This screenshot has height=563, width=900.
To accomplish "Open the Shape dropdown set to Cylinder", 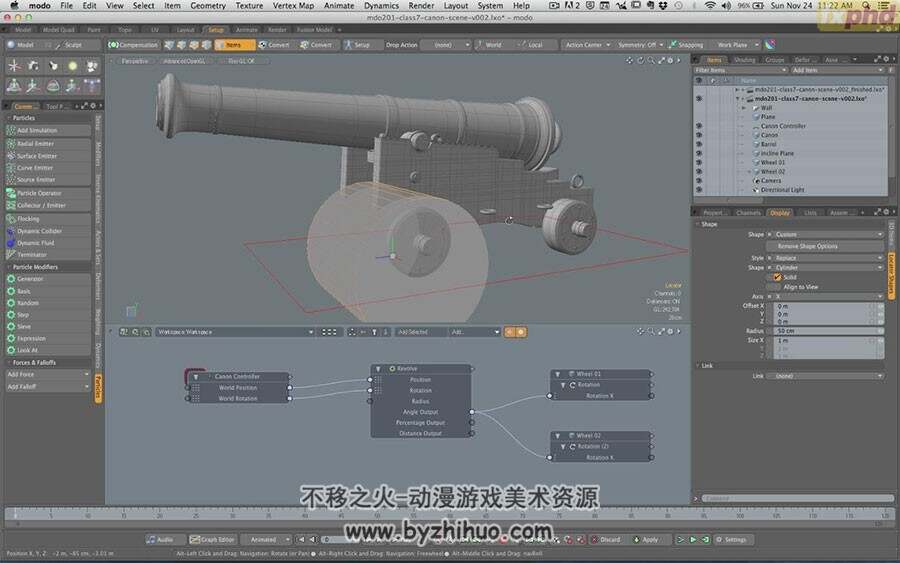I will (x=829, y=267).
